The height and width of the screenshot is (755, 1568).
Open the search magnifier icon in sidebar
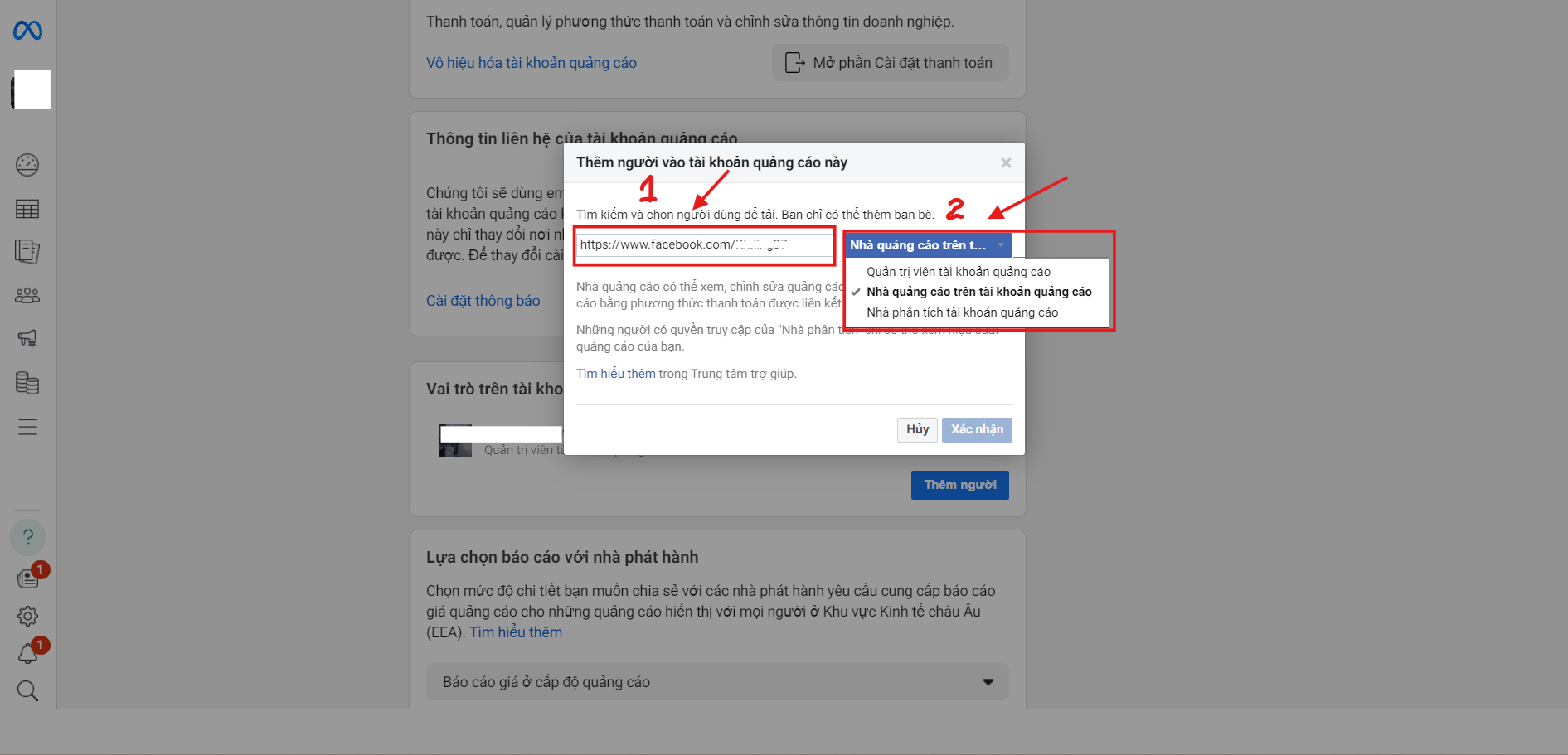pos(27,690)
